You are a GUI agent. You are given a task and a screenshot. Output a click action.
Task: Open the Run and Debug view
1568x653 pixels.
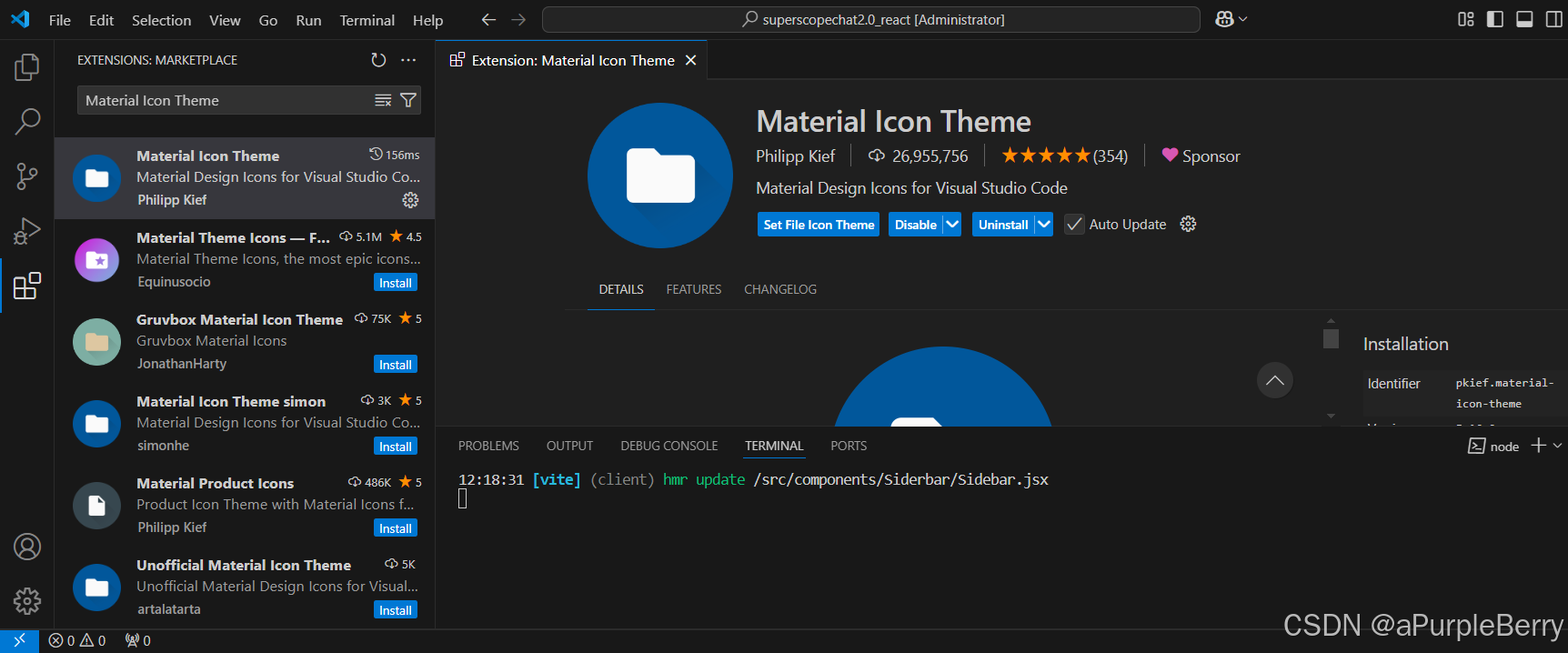27,231
